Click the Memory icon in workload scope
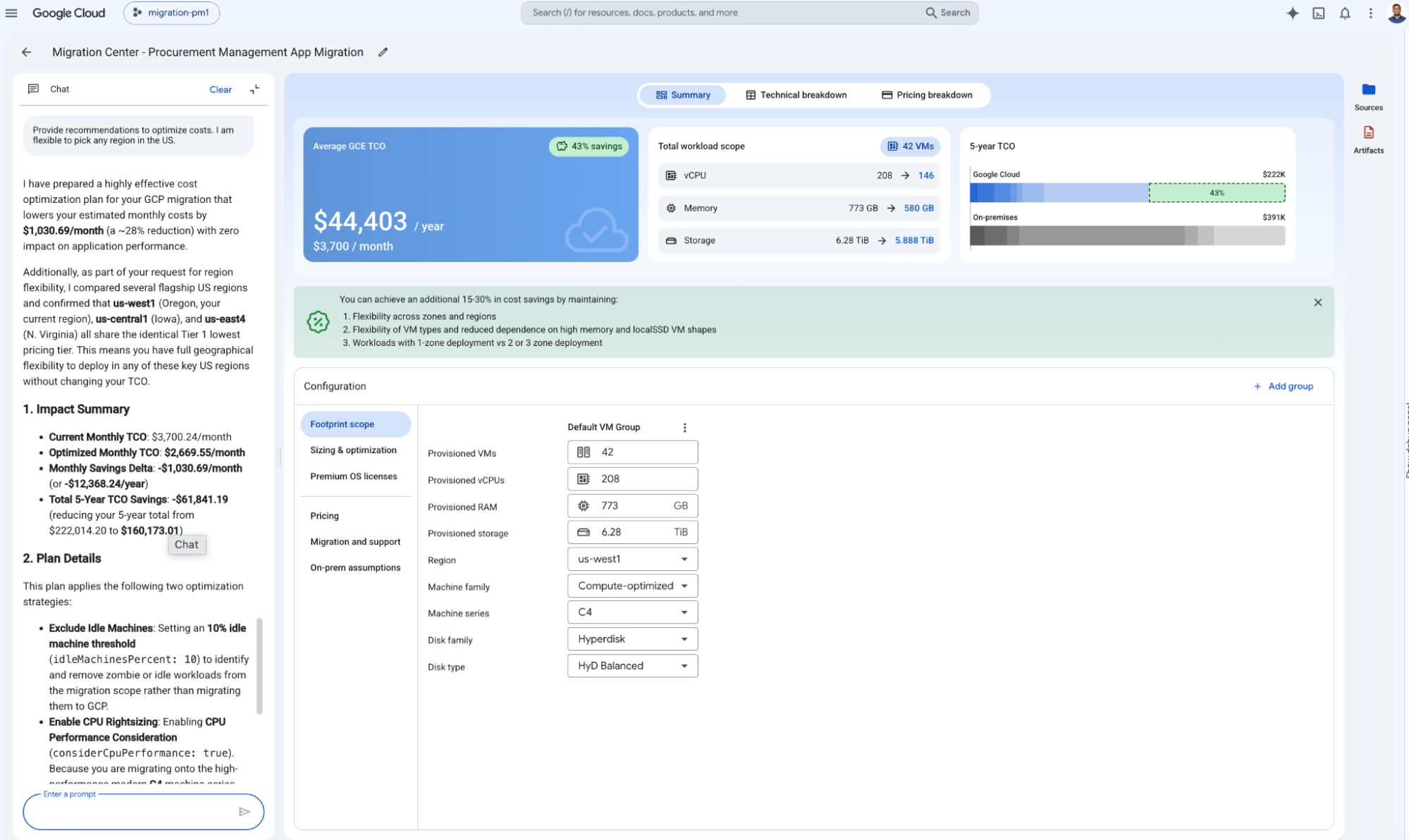The image size is (1409, 840). coord(671,208)
